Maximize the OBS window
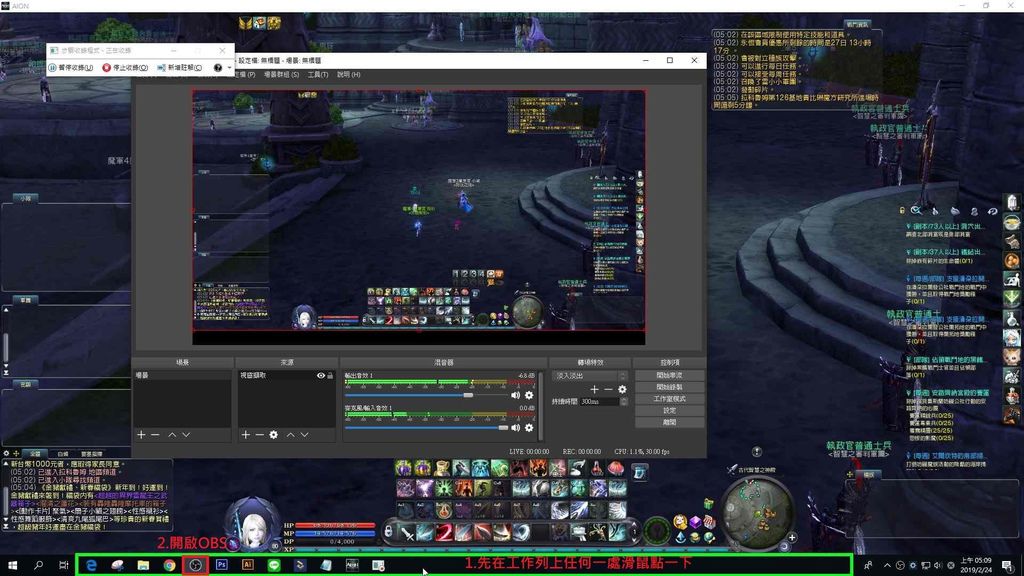Image resolution: width=1024 pixels, height=576 pixels. tap(670, 60)
